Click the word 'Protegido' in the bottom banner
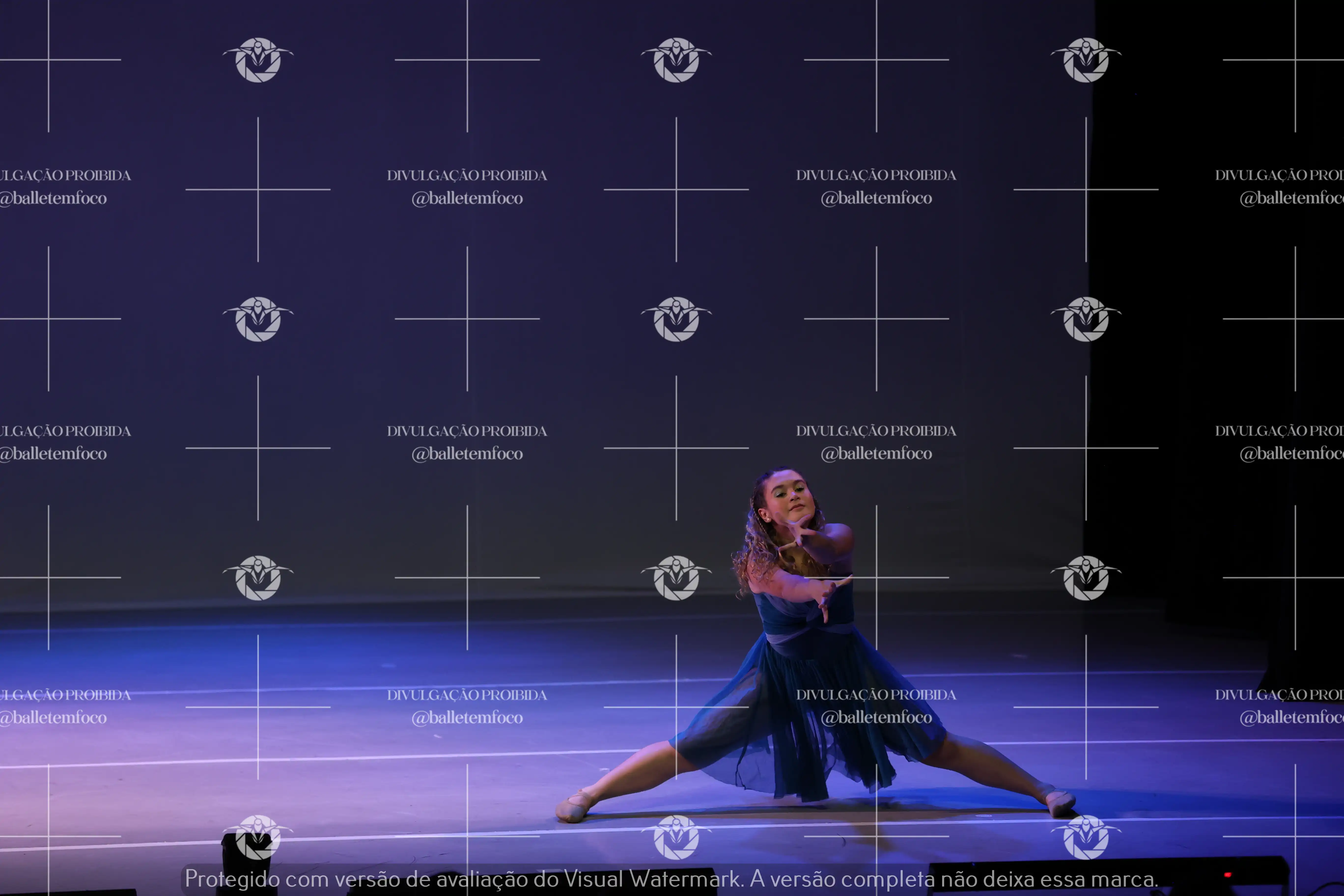 (x=232, y=879)
